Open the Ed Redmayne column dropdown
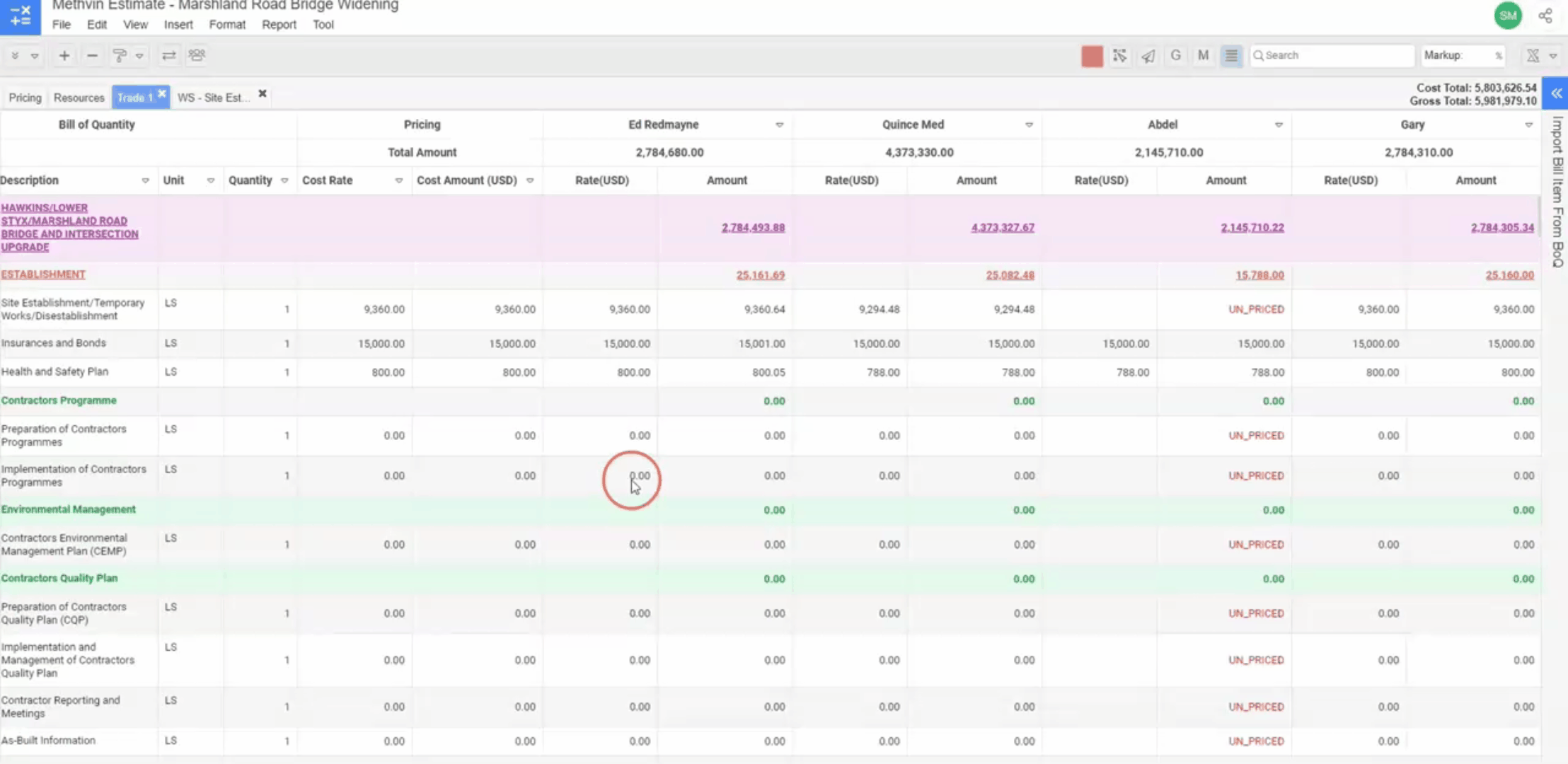The height and width of the screenshot is (764, 1568). coord(779,125)
